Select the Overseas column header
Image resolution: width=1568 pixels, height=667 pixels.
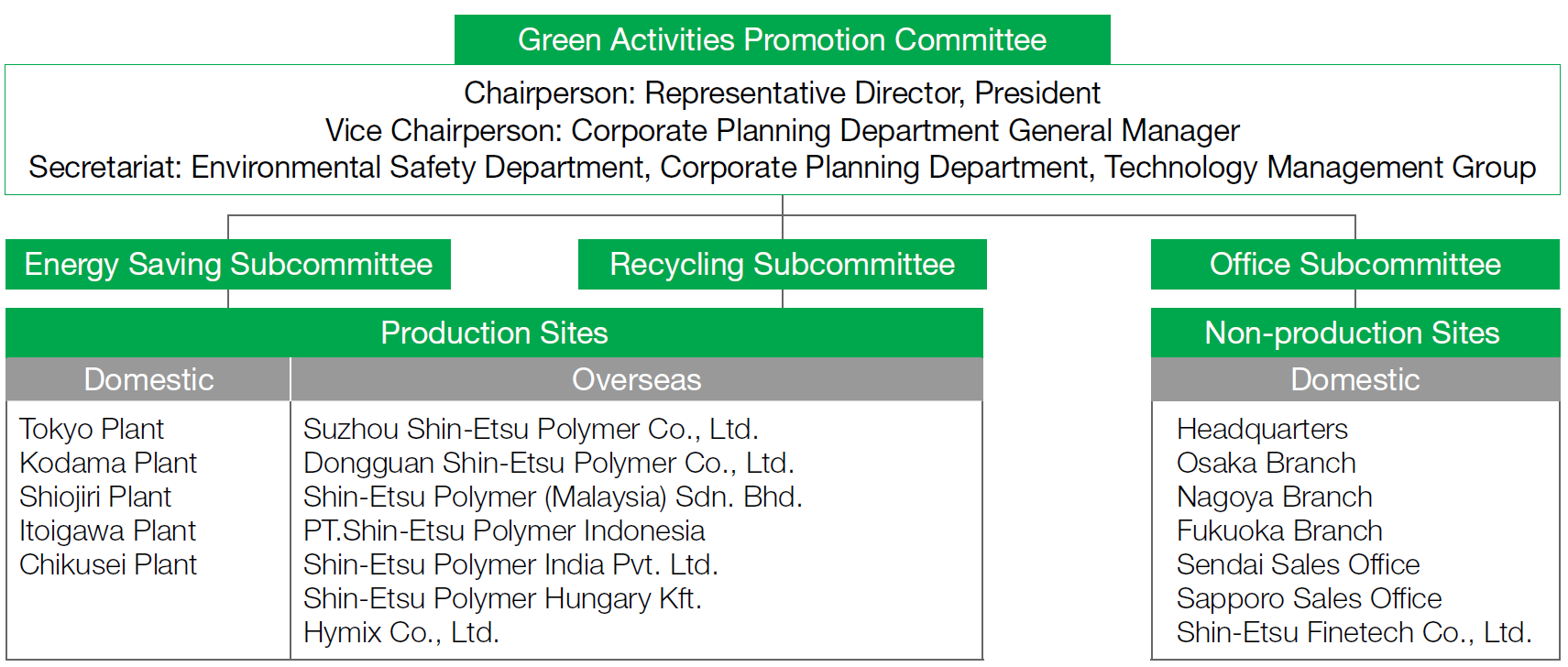coord(636,379)
